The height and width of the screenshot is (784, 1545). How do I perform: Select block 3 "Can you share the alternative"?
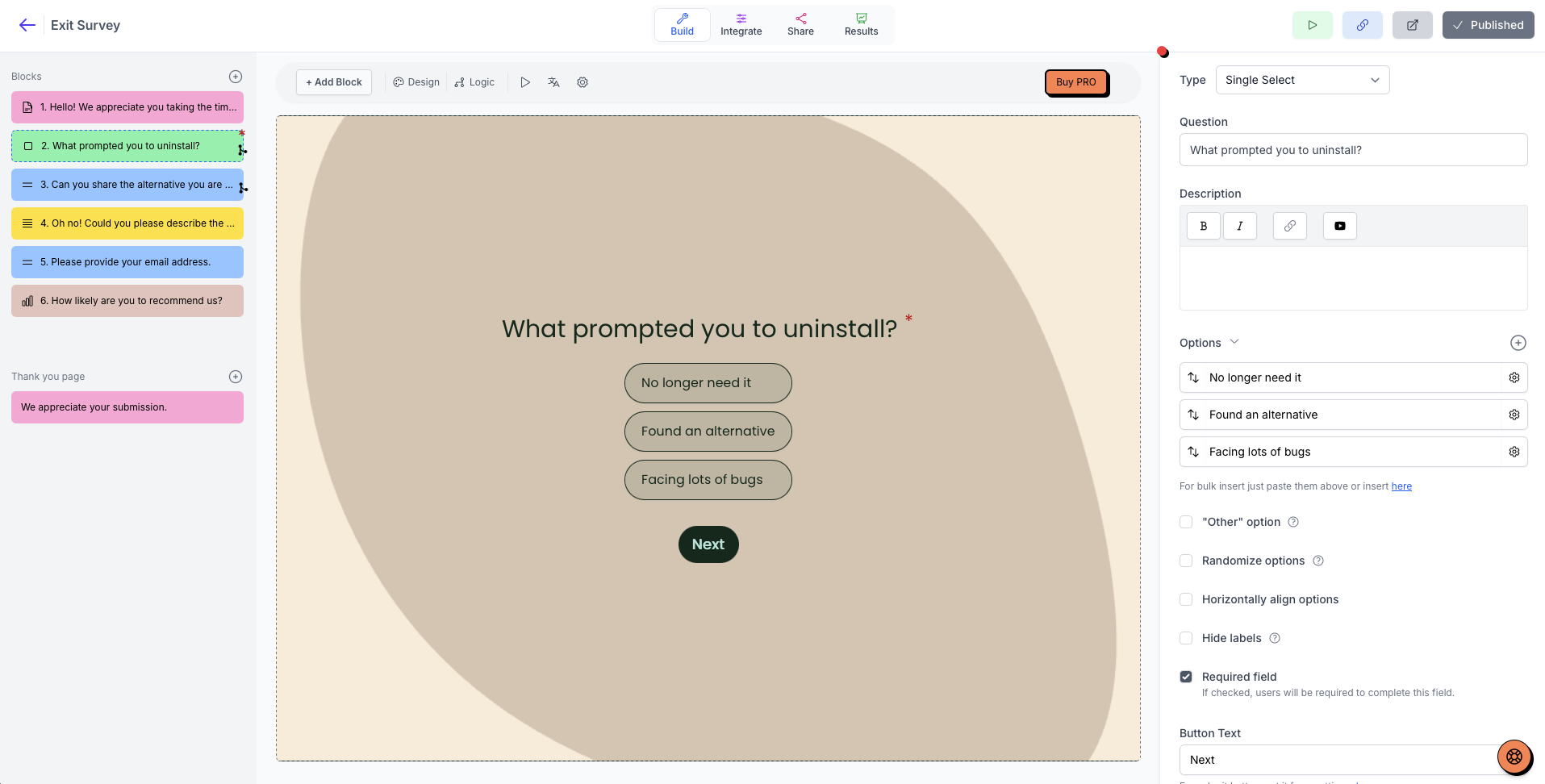[127, 185]
